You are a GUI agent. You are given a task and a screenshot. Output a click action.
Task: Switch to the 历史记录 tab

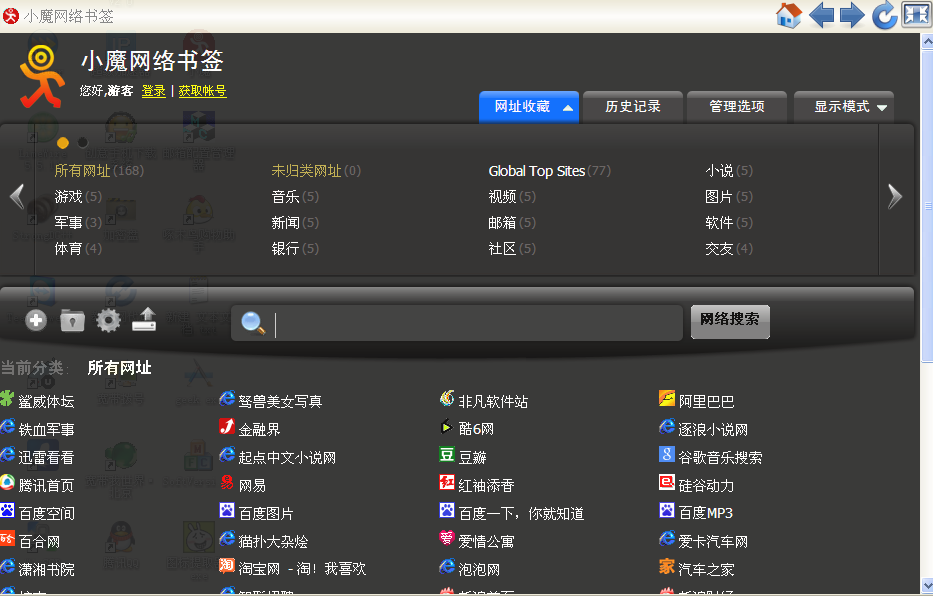pyautogui.click(x=633, y=107)
